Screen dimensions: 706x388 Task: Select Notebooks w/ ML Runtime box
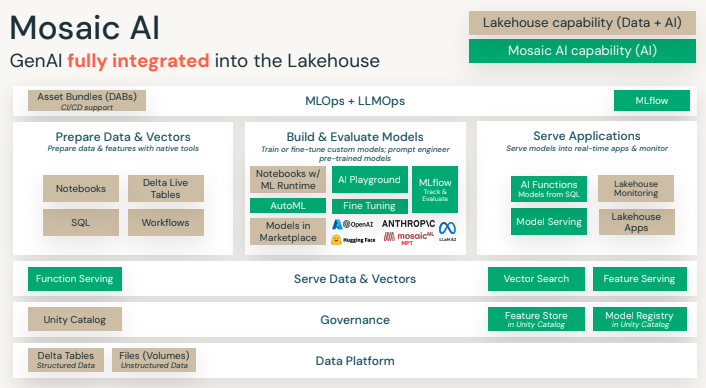click(x=288, y=180)
